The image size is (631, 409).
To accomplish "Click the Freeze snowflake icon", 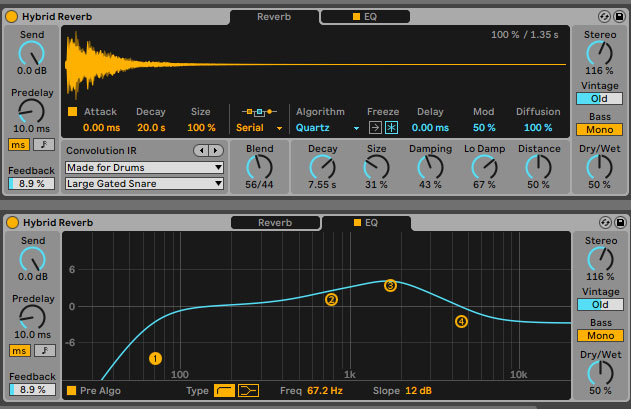I will [x=391, y=128].
